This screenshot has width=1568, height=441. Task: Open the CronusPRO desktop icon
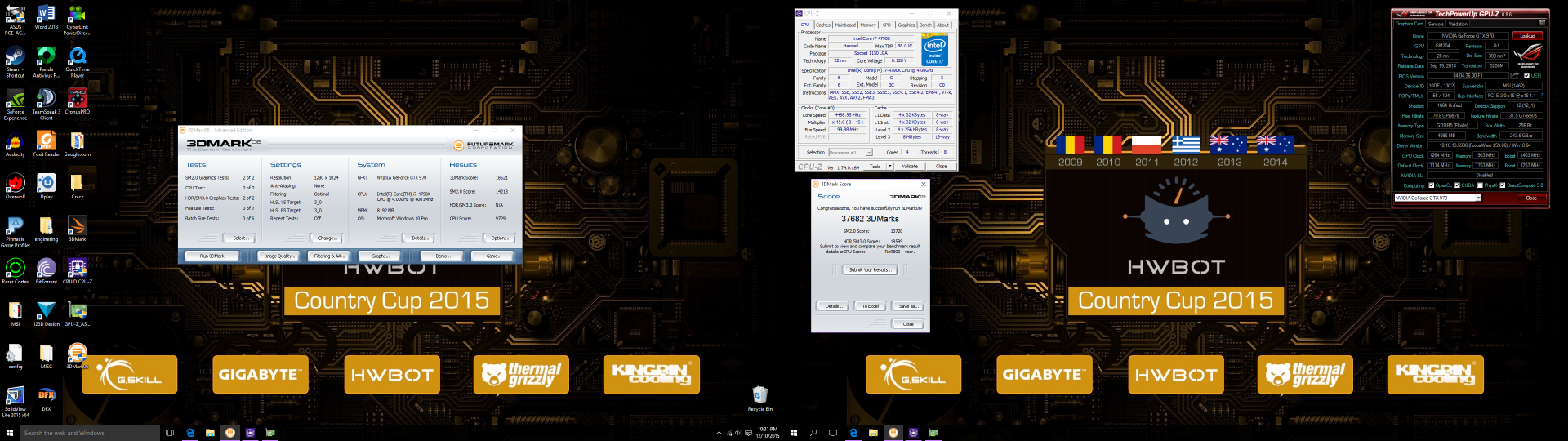77,102
